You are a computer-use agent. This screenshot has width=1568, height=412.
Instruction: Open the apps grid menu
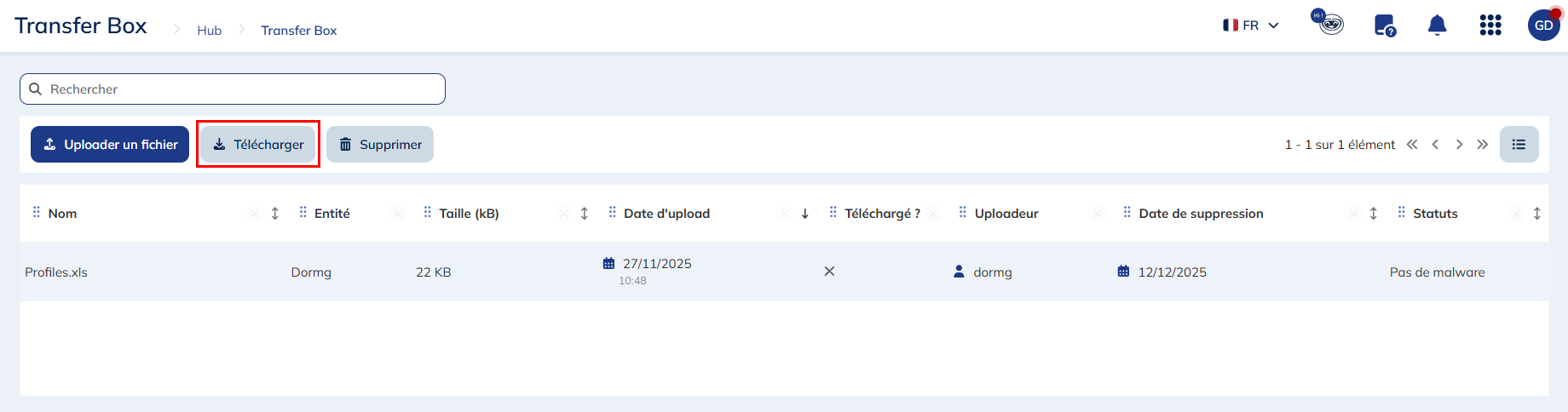pyautogui.click(x=1490, y=26)
